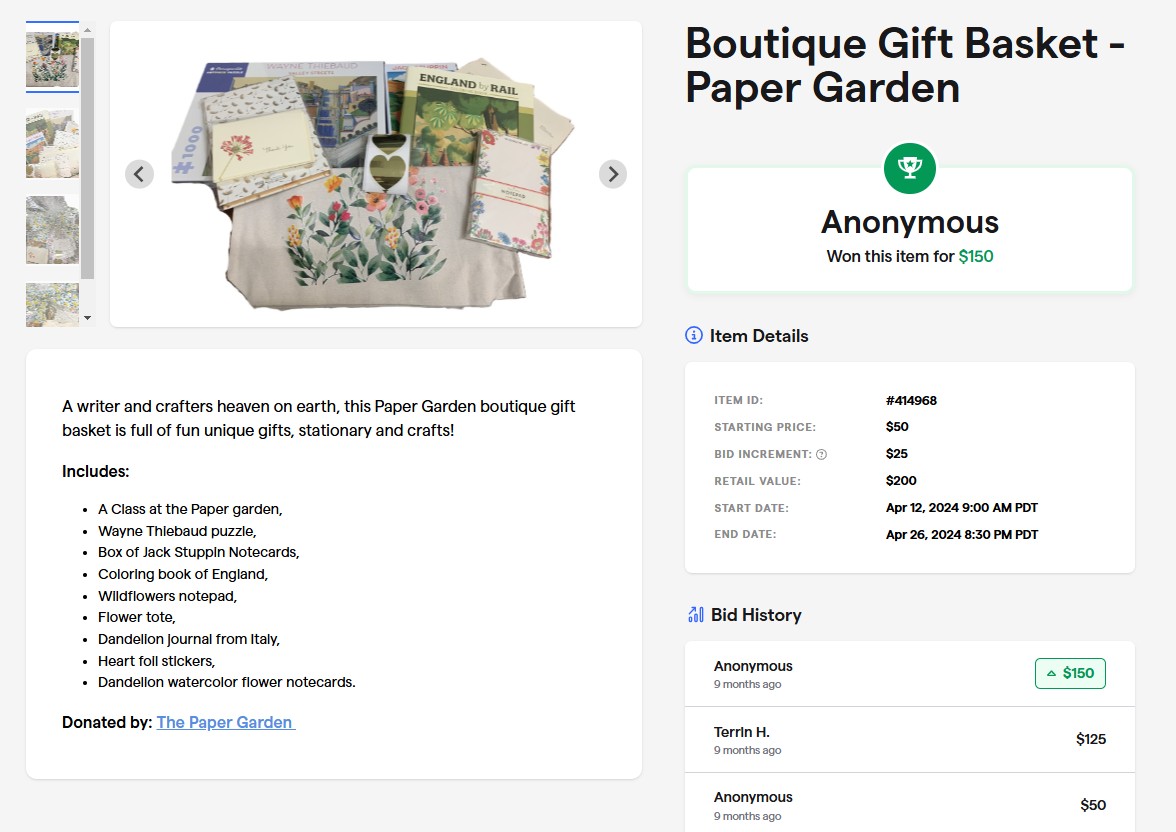Select the second gallery thumbnail

point(52,145)
